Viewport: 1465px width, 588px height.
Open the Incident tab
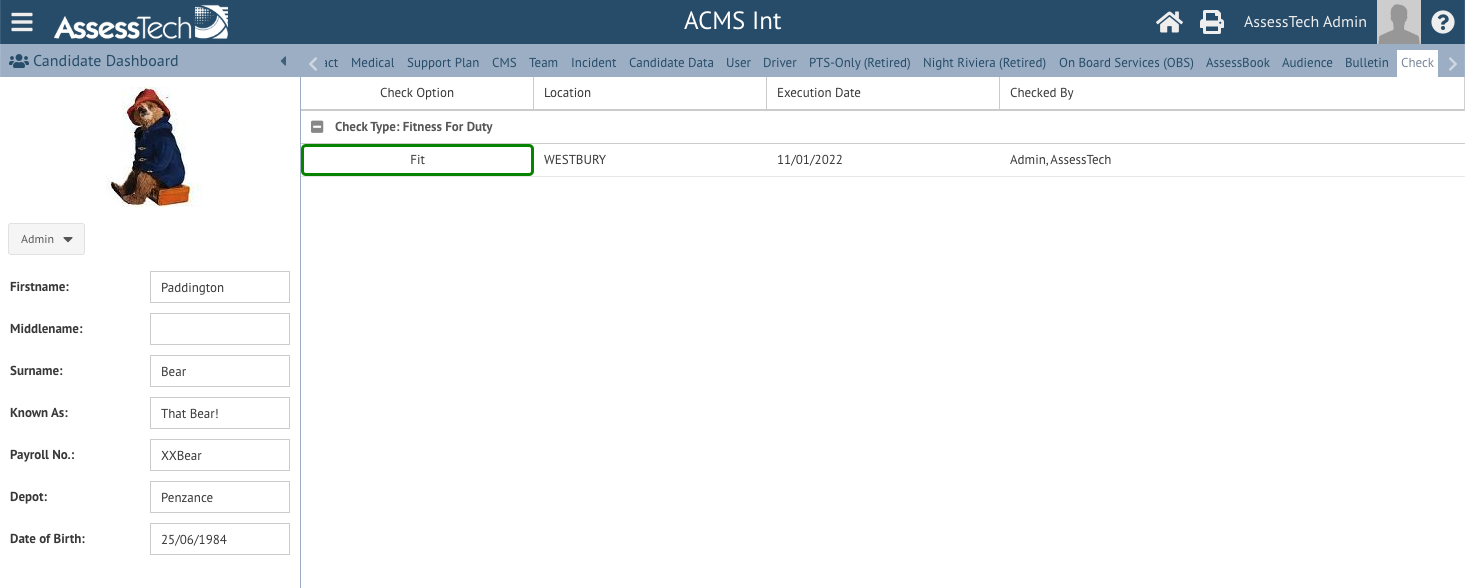[x=593, y=62]
